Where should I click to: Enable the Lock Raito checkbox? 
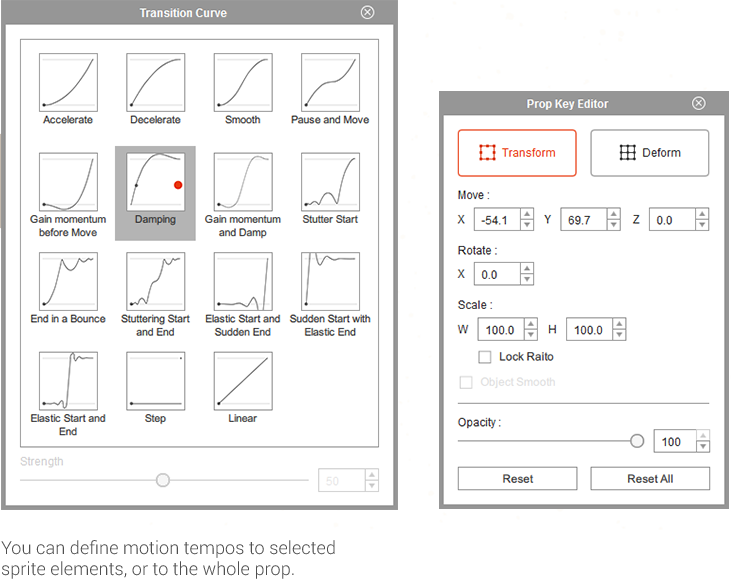coord(485,357)
